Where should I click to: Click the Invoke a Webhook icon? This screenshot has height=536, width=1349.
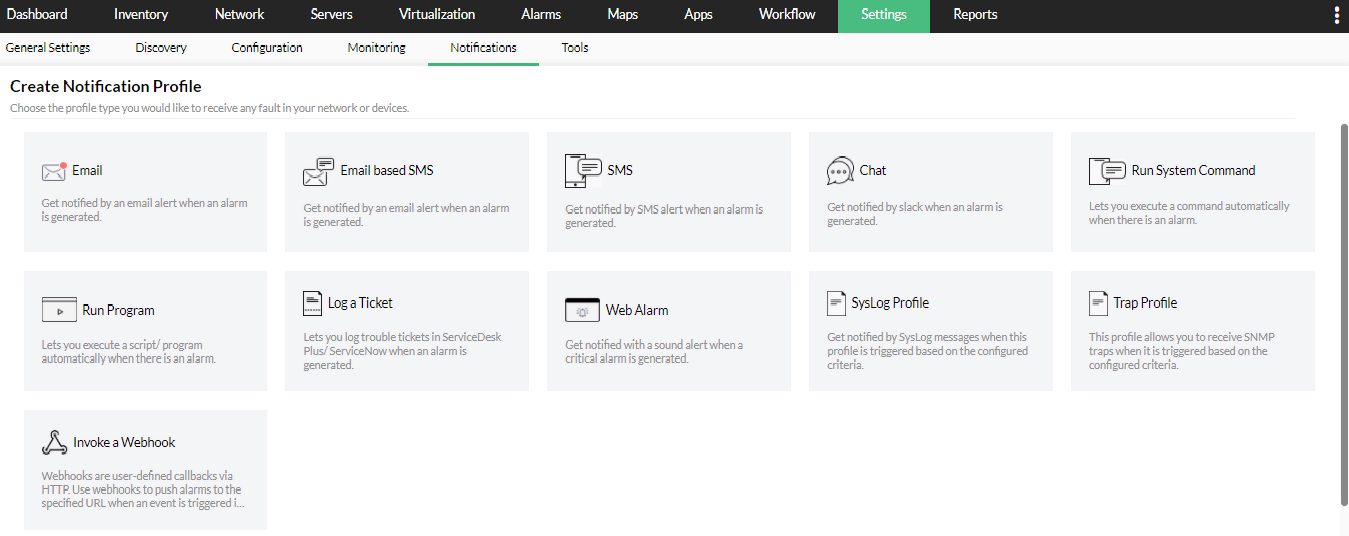click(54, 442)
